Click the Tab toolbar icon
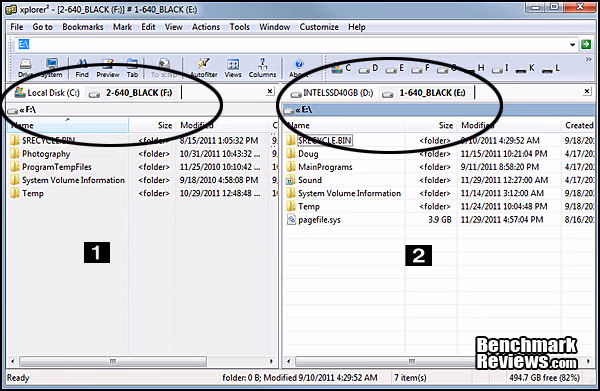Image resolution: width=600 pixels, height=391 pixels. click(132, 68)
